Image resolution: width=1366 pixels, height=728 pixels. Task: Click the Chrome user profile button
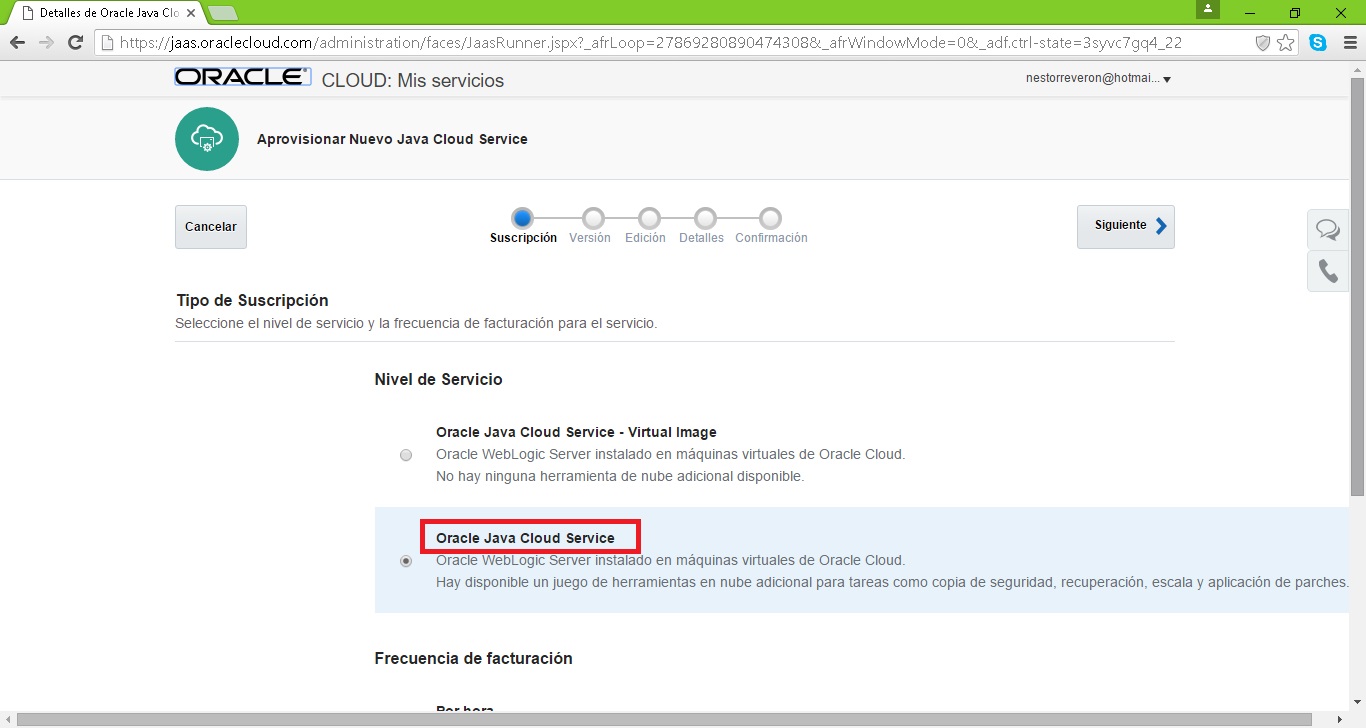coord(1208,9)
